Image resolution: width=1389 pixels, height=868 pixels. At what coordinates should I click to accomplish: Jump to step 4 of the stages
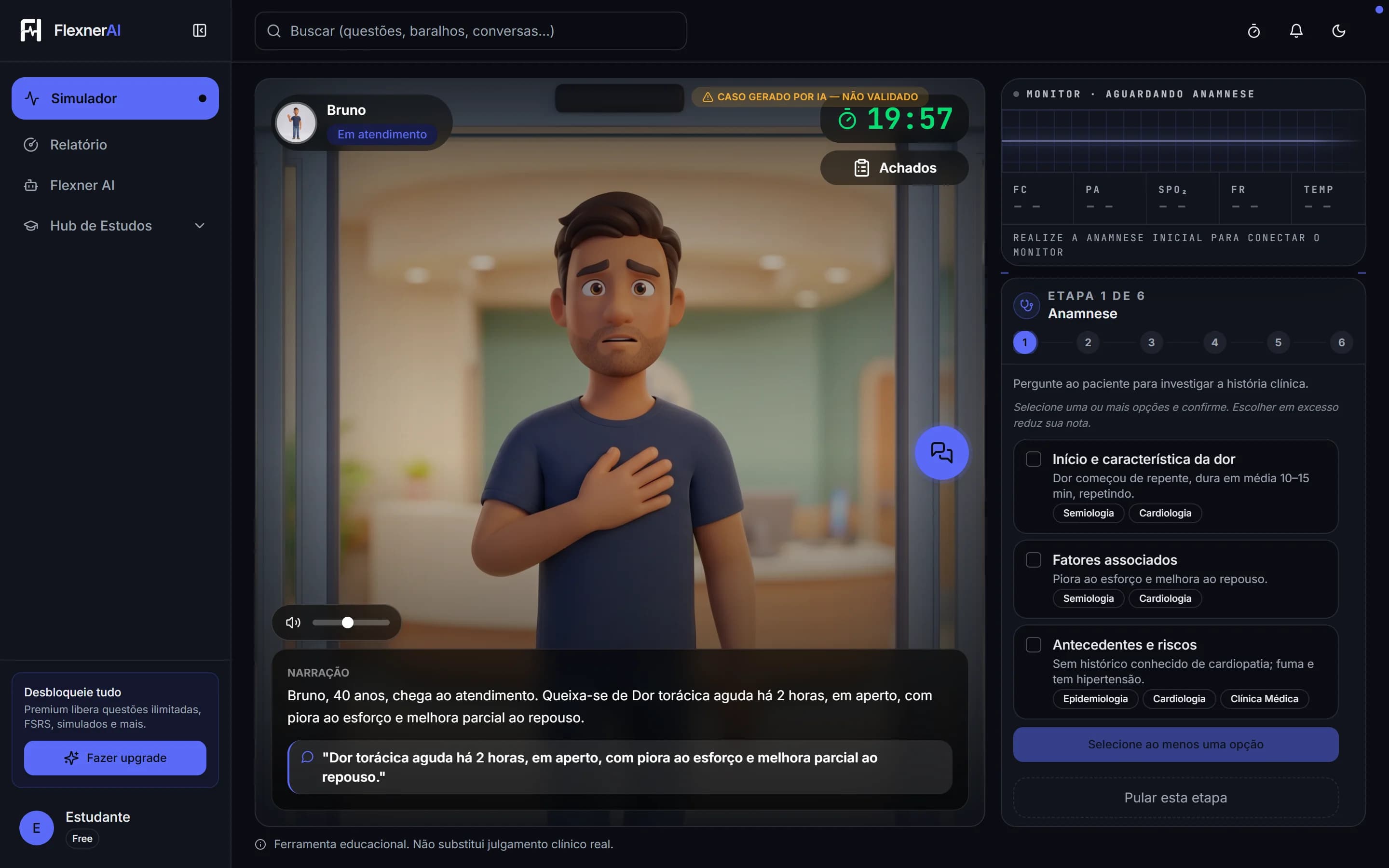(x=1214, y=342)
